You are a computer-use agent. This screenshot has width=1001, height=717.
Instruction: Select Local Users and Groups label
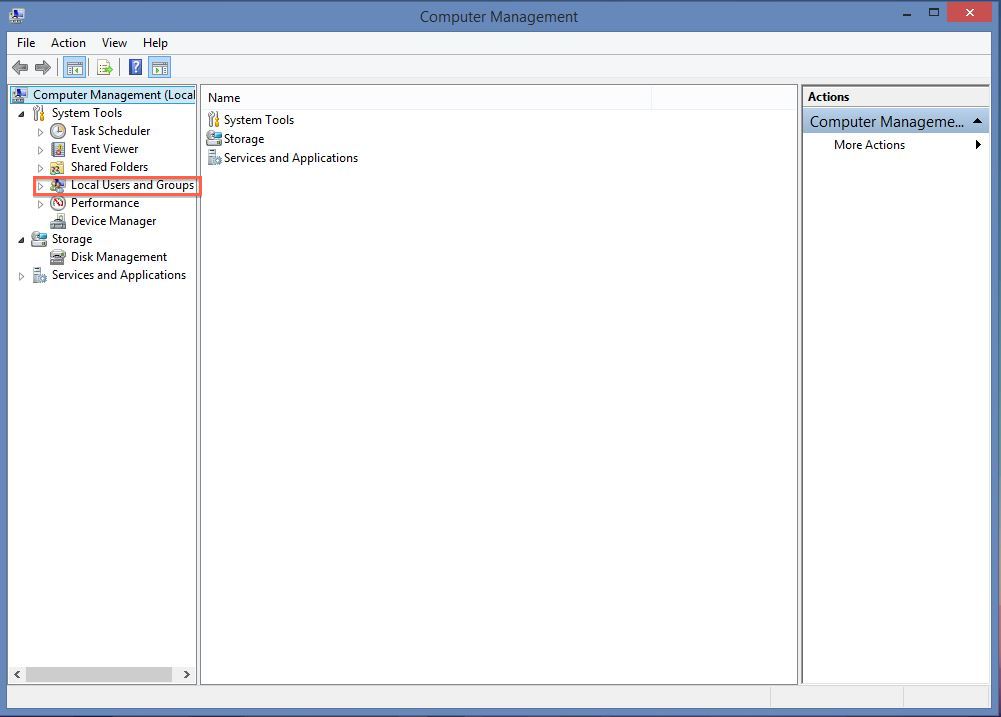tap(132, 185)
